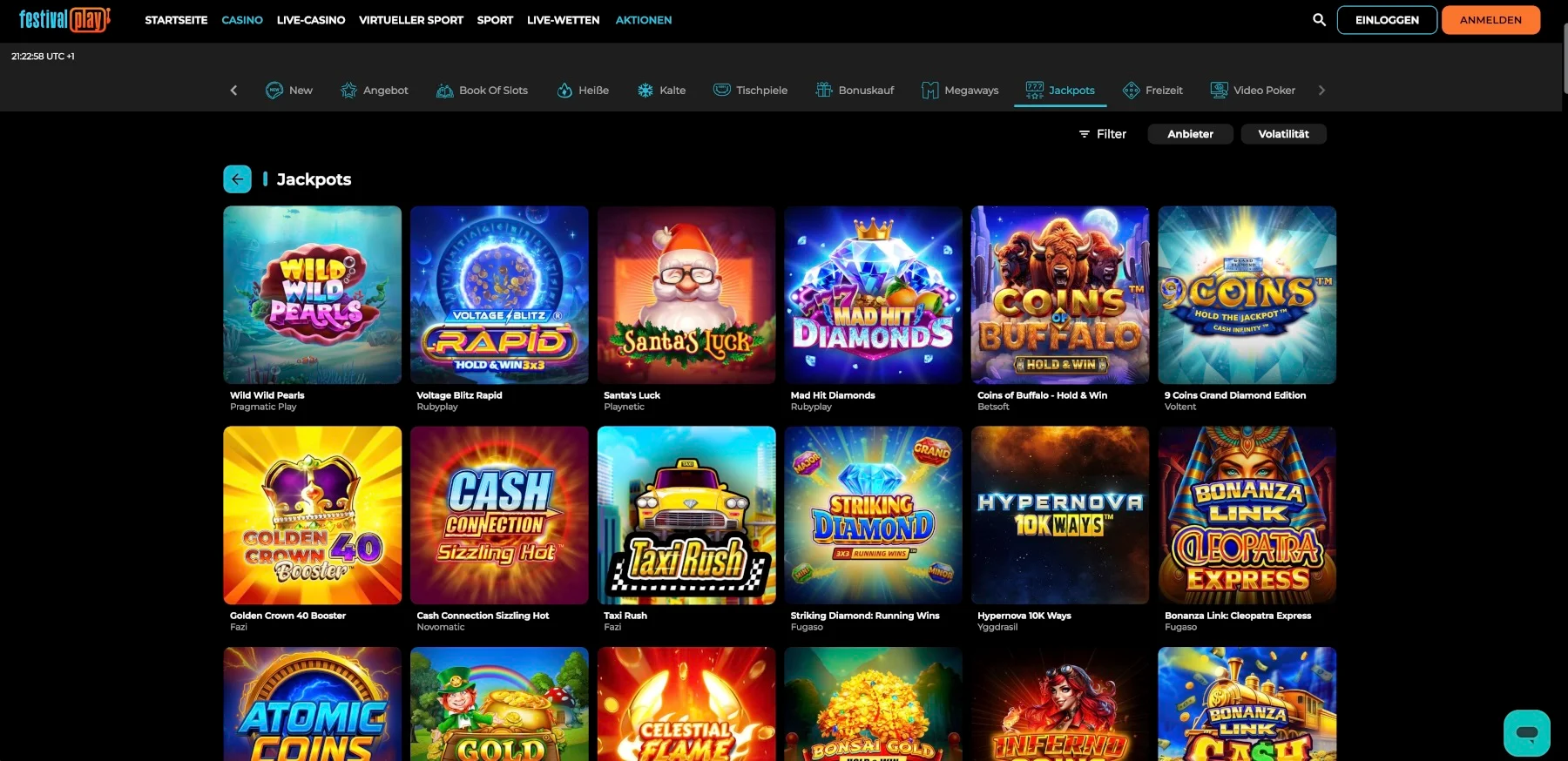Viewport: 1568px width, 761px height.
Task: Open Inferno game thumbnail
Action: click(x=1060, y=704)
